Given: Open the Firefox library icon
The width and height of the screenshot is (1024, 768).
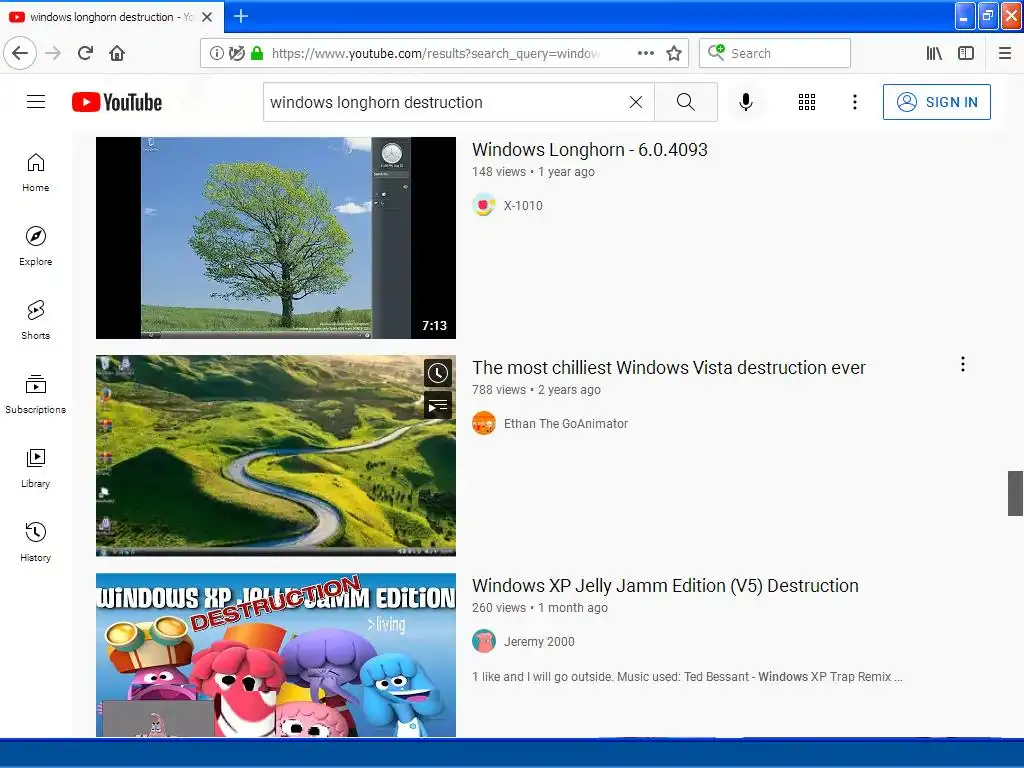Looking at the screenshot, I should [934, 53].
